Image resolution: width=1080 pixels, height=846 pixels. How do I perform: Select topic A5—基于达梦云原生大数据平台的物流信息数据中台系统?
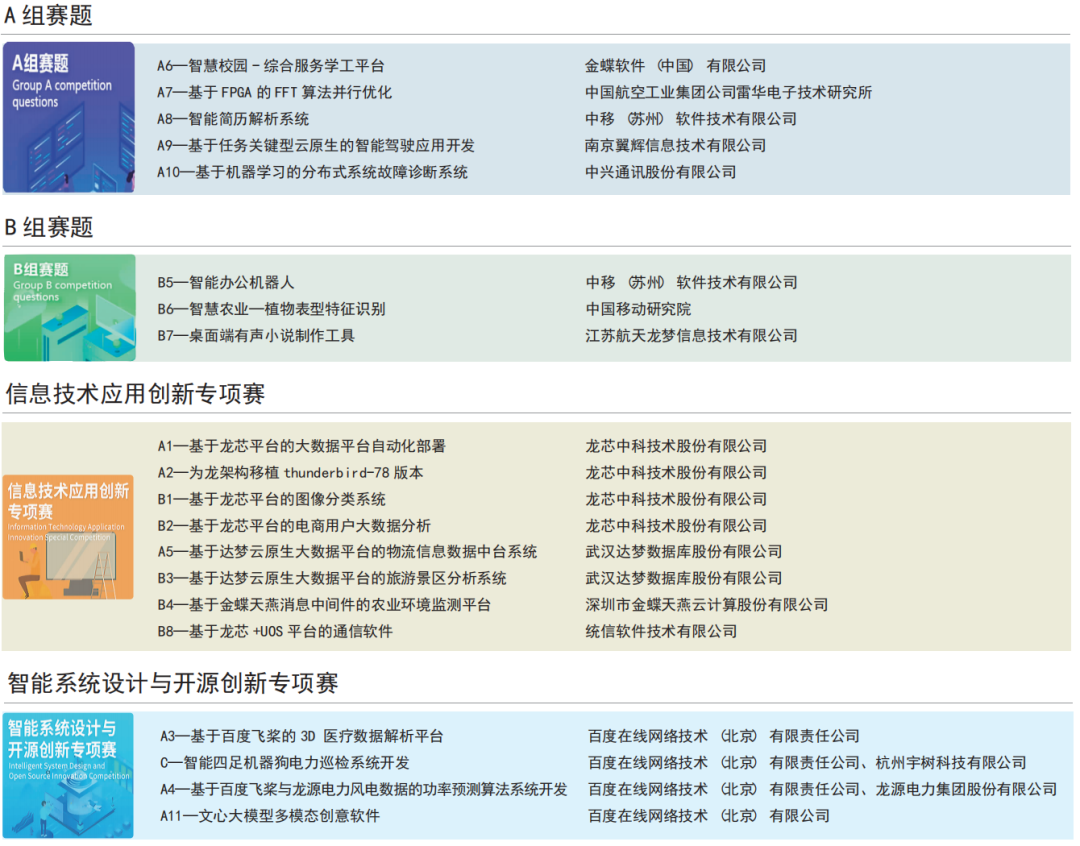pyautogui.click(x=347, y=552)
